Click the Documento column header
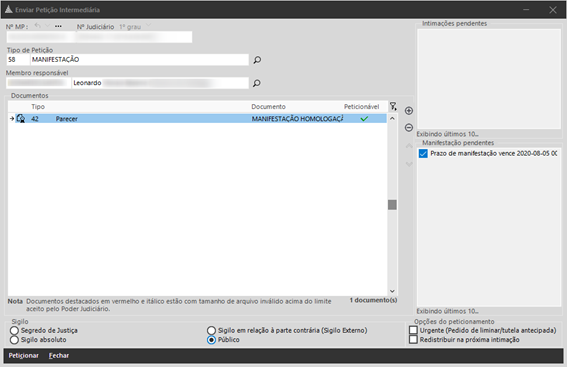This screenshot has height=367, width=567. (x=268, y=107)
